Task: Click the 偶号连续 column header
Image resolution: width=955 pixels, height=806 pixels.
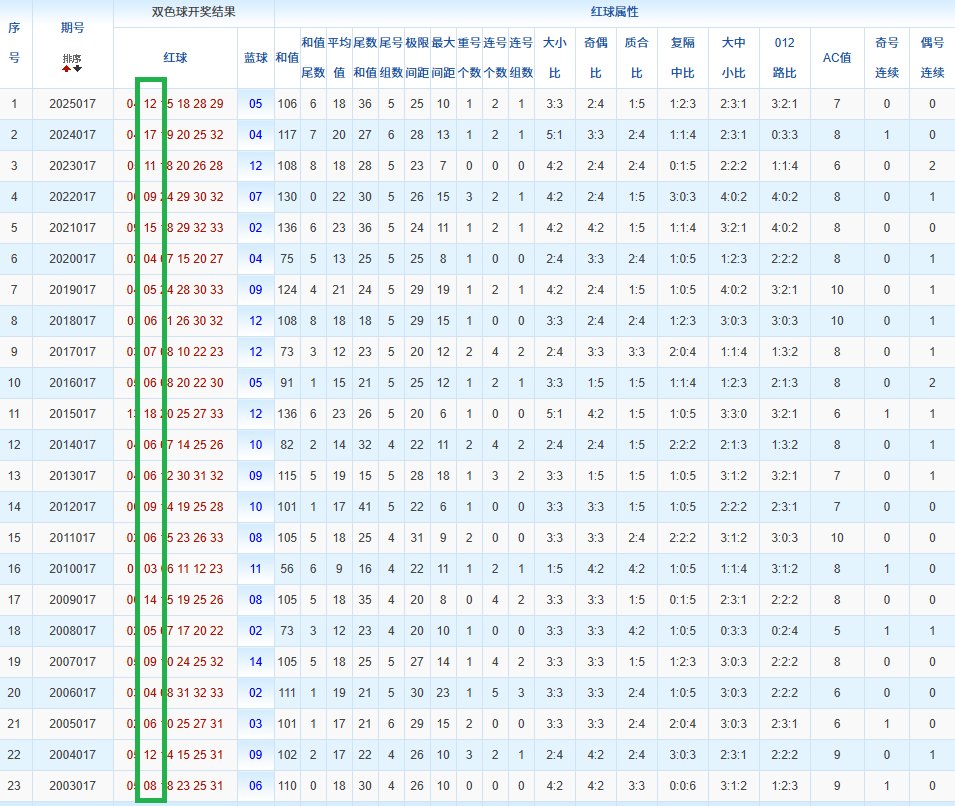Action: coord(932,57)
